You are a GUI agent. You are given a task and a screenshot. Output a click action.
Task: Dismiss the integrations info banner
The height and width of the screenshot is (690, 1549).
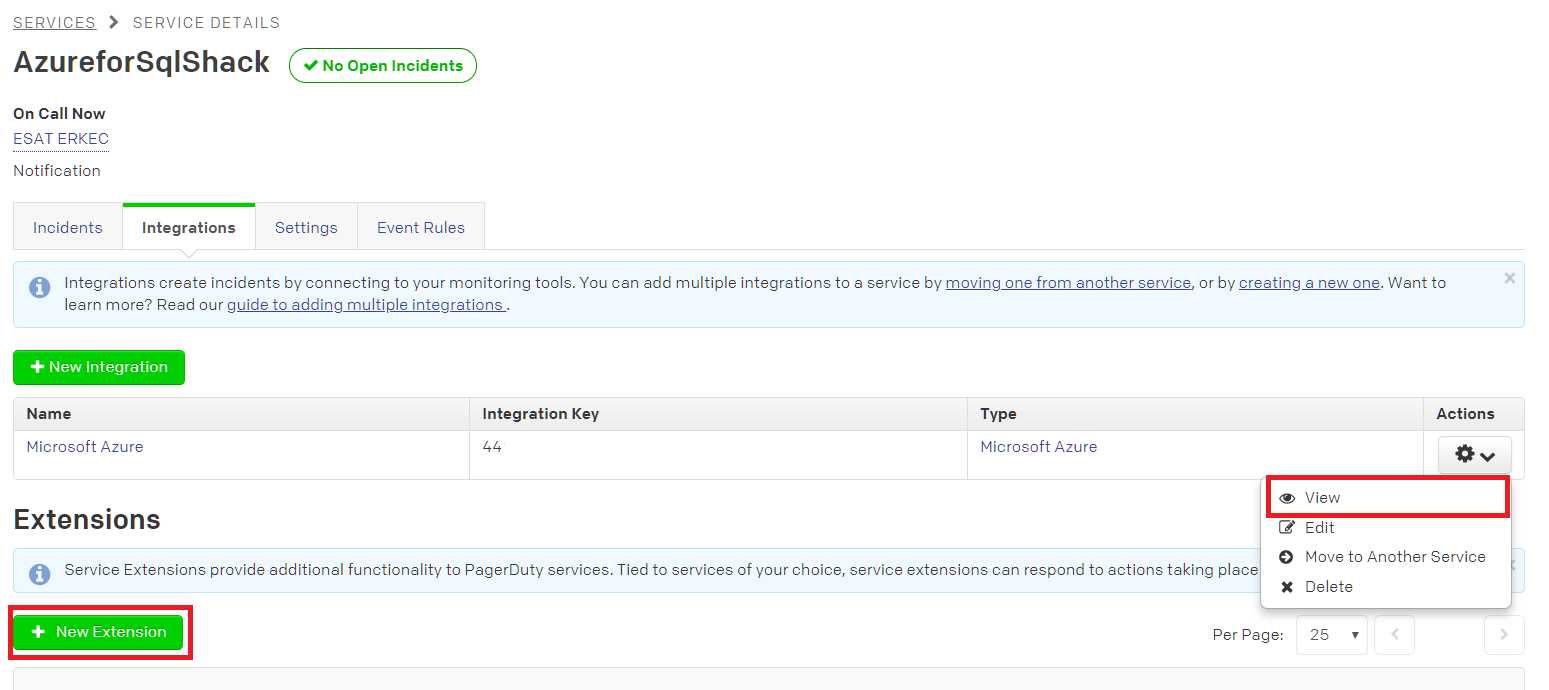[x=1509, y=278]
